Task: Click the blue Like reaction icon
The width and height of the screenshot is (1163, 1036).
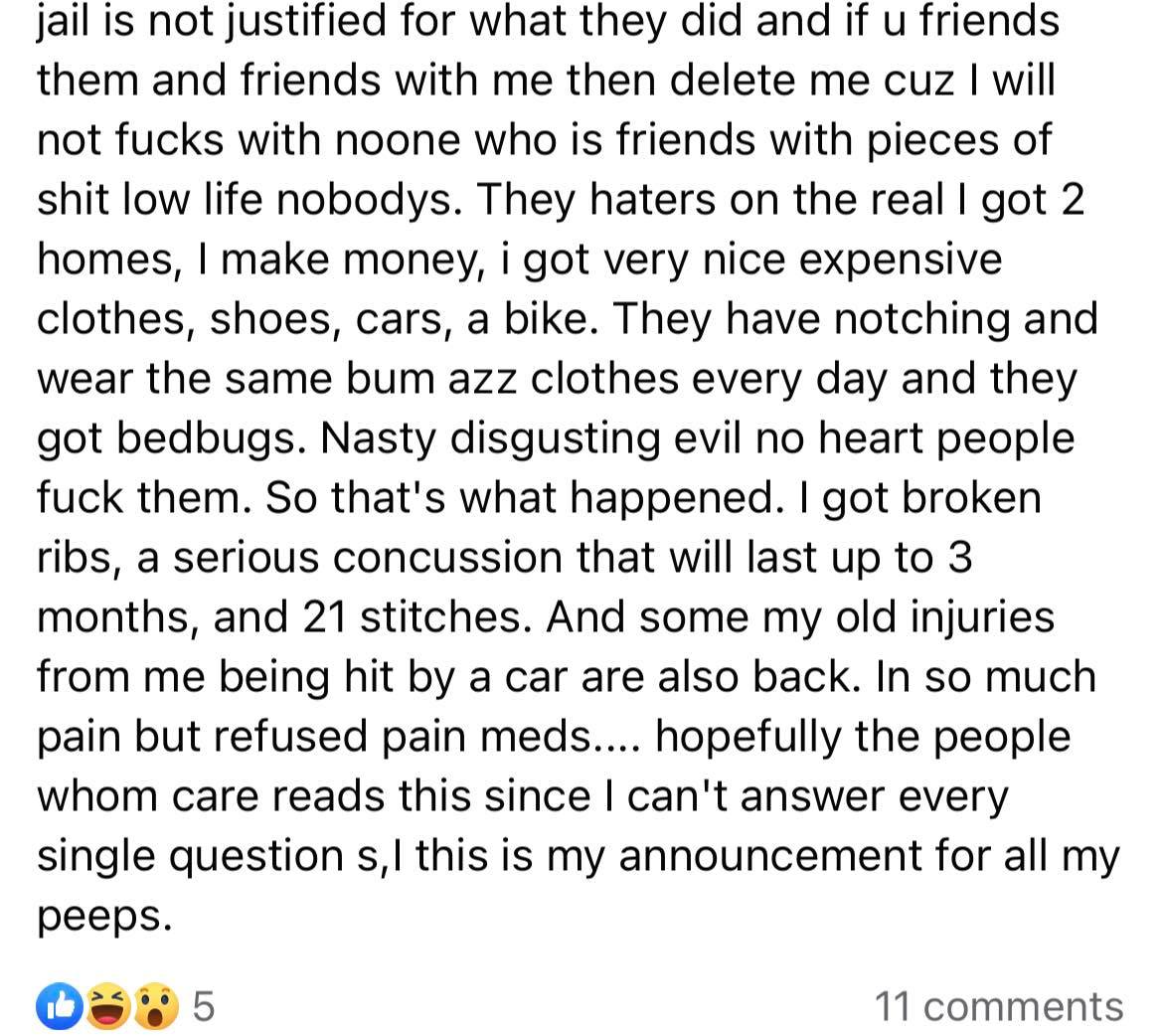Action: (59, 1006)
